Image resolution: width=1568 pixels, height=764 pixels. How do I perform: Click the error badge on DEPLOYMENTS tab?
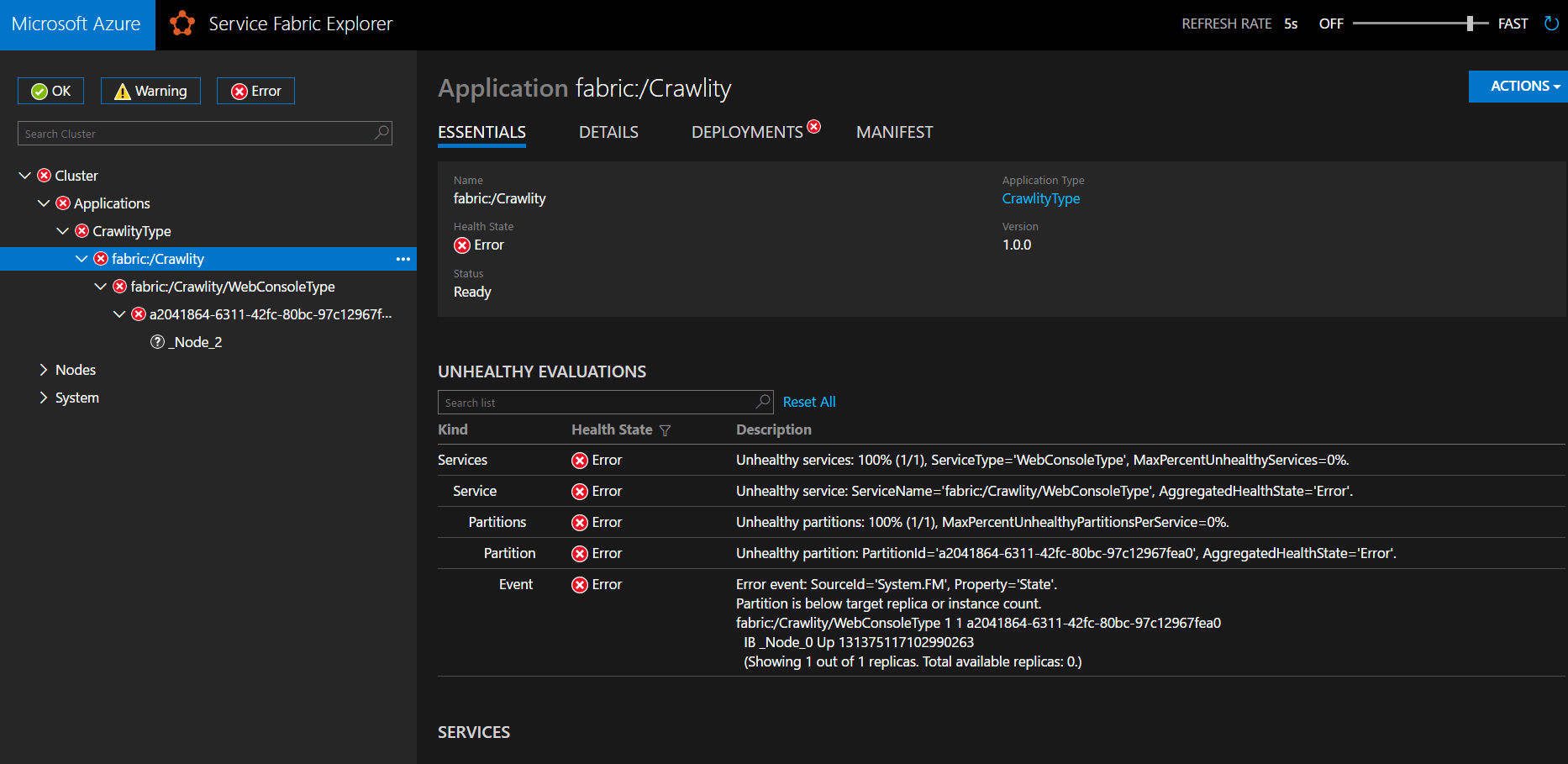tap(813, 125)
